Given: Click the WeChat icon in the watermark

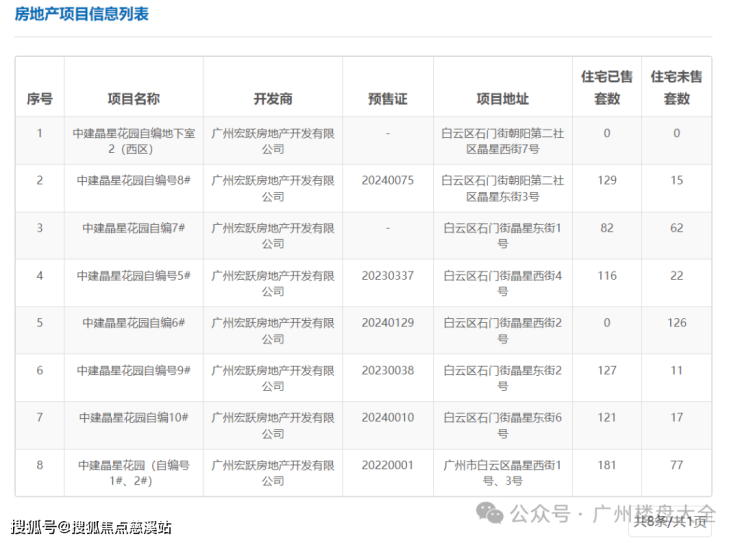Looking at the screenshot, I should [x=490, y=514].
